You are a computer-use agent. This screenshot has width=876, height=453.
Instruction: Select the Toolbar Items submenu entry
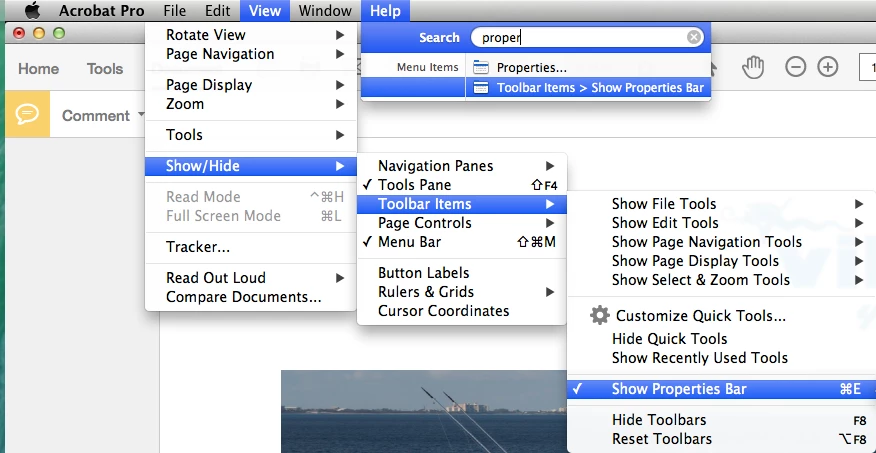click(462, 204)
